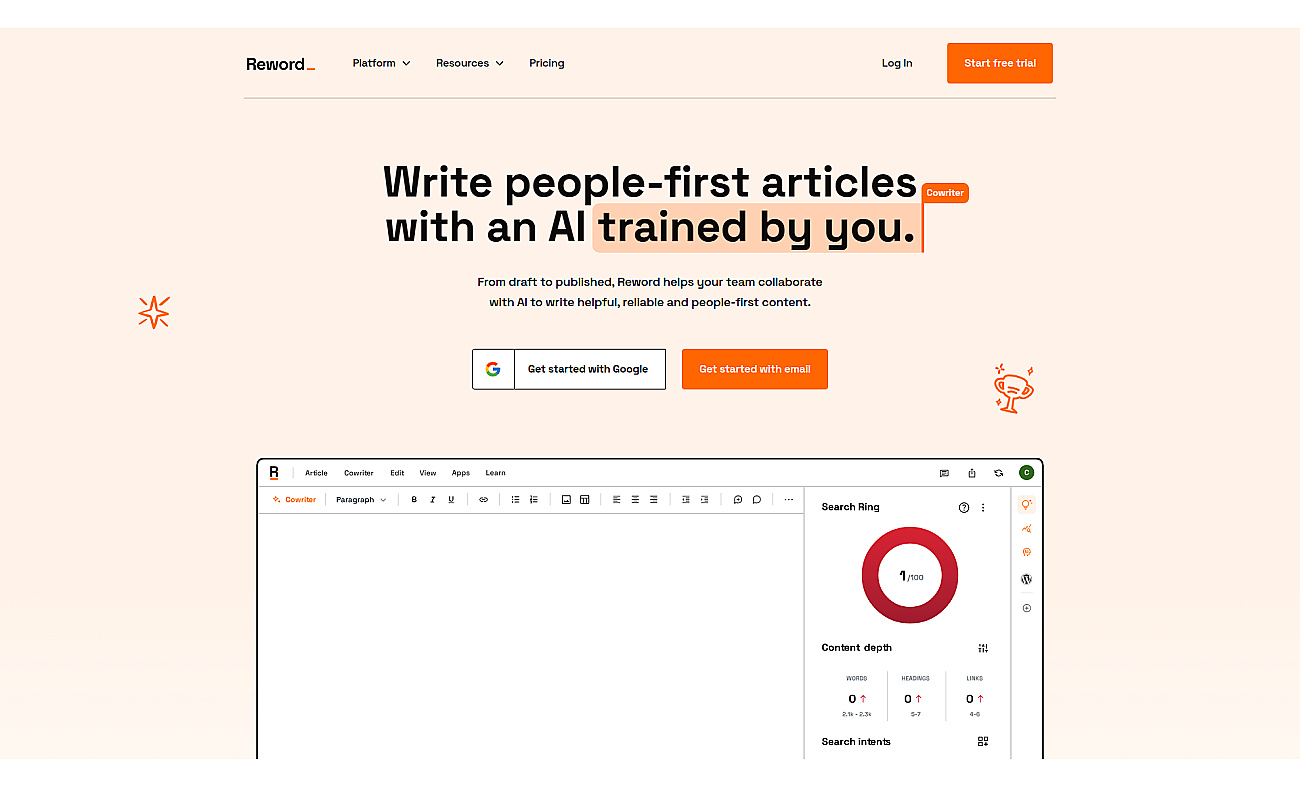Image resolution: width=1300 pixels, height=788 pixels.
Task: Click Get started with Google
Action: point(569,369)
